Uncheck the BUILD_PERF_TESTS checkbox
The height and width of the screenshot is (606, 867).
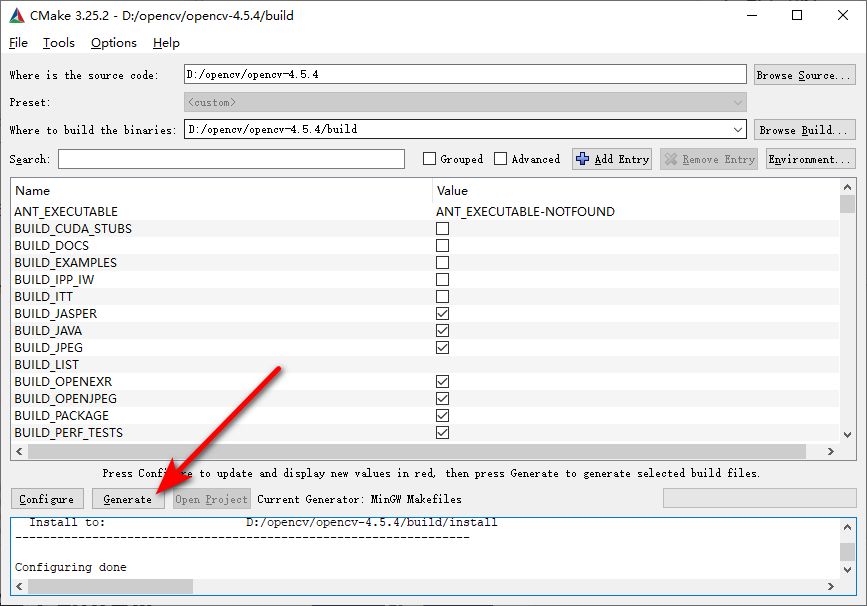pos(442,432)
